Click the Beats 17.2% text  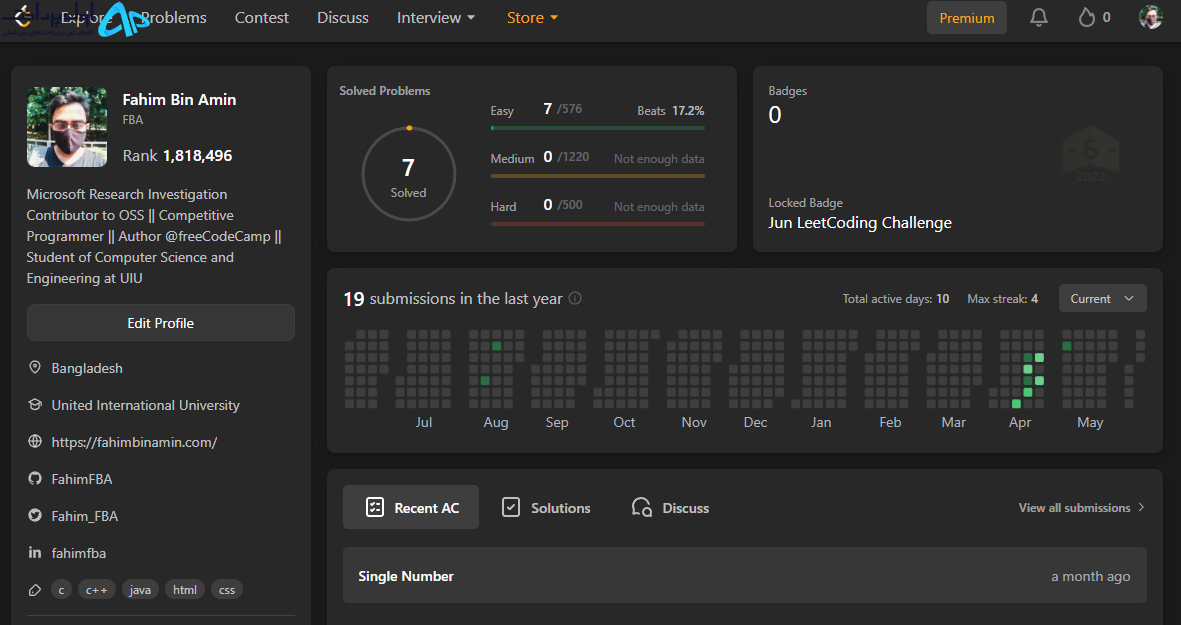(x=670, y=111)
